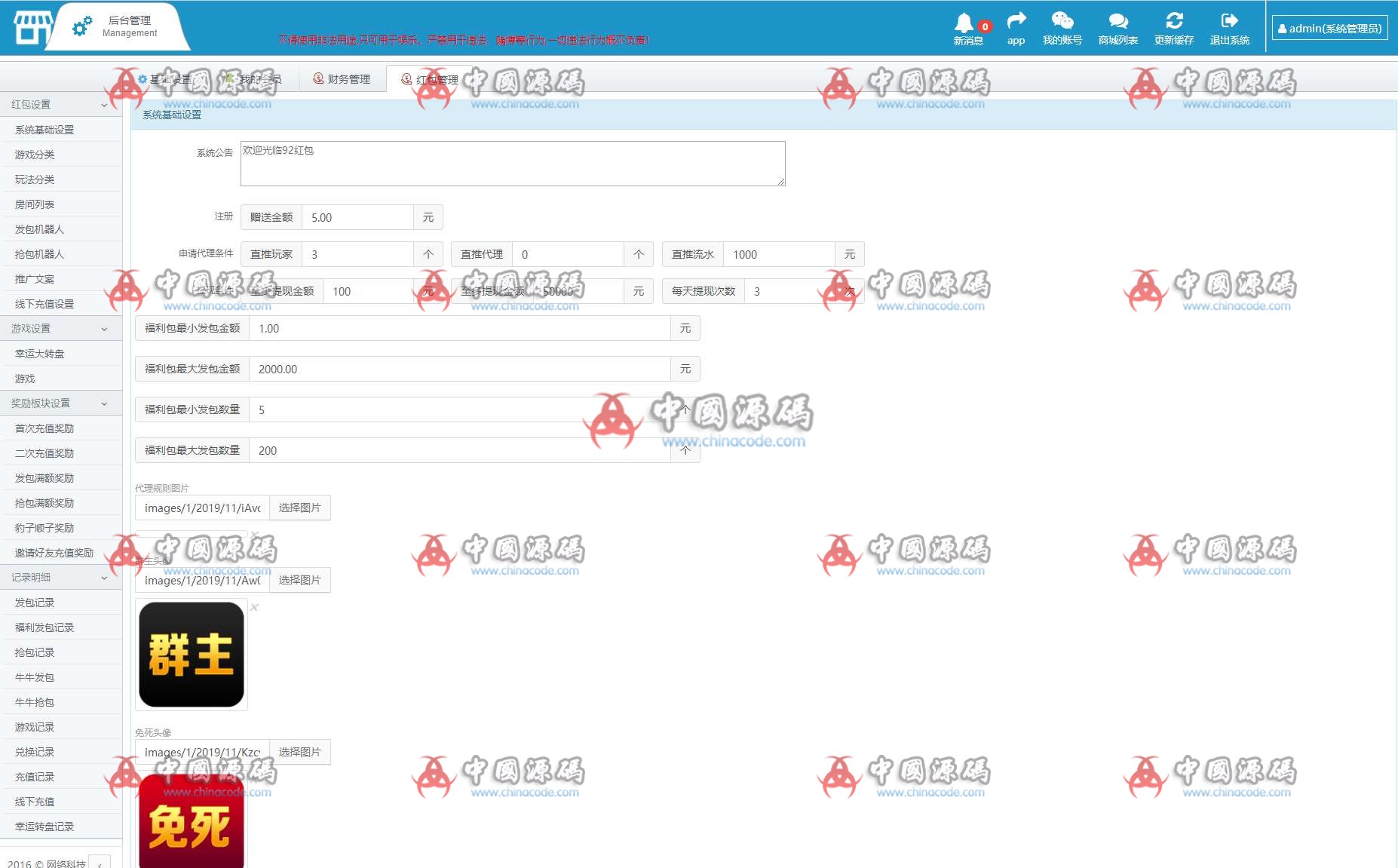Collapse the 奖励板块设置 sidebar section
1398x868 pixels.
click(61, 403)
